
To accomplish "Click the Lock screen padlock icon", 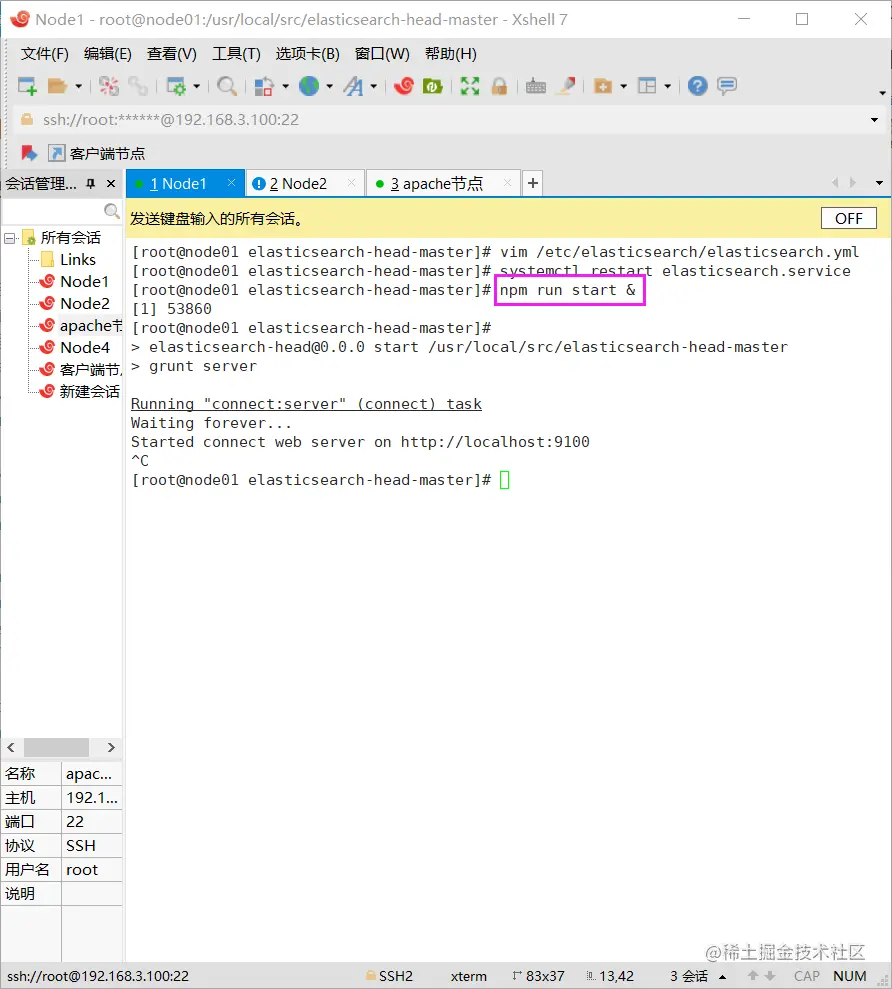I will coord(499,86).
